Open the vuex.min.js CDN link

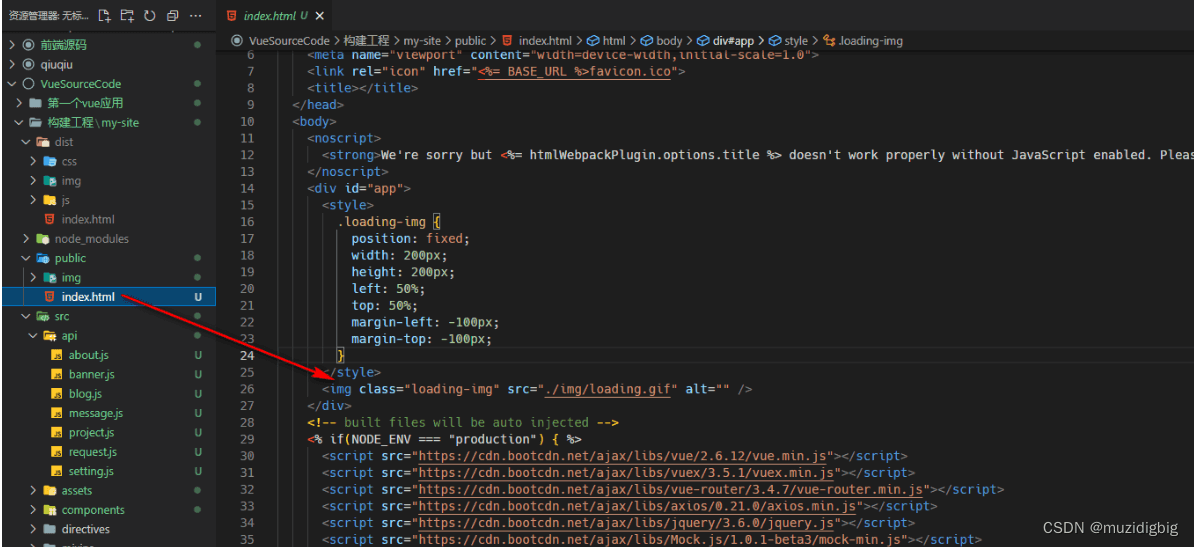click(627, 473)
